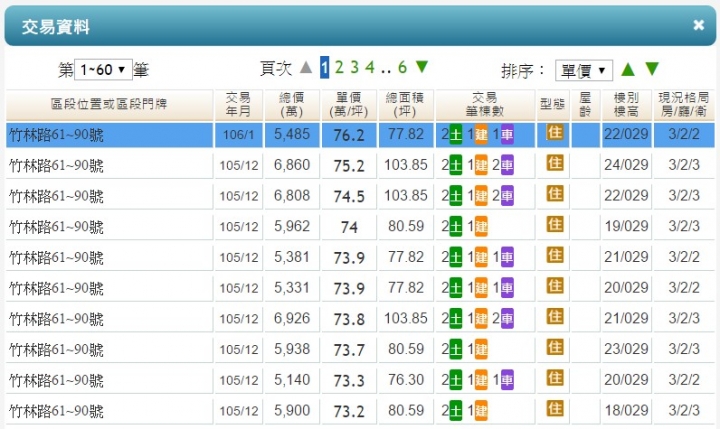Click the green 土 icon in the 5,900 row
Image resolution: width=720 pixels, height=429 pixels.
click(456, 411)
